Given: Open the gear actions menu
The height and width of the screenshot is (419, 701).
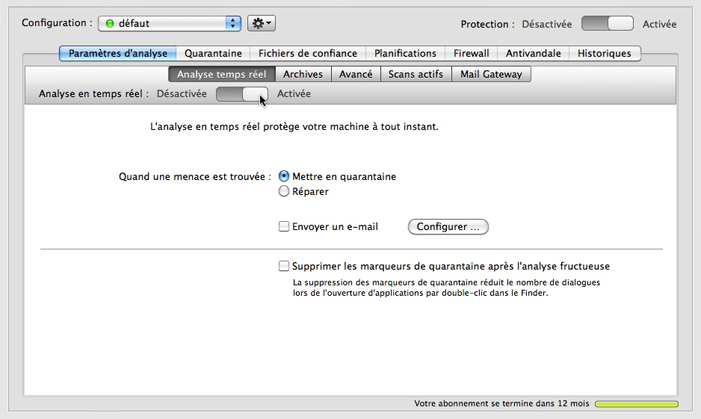Looking at the screenshot, I should pyautogui.click(x=262, y=23).
